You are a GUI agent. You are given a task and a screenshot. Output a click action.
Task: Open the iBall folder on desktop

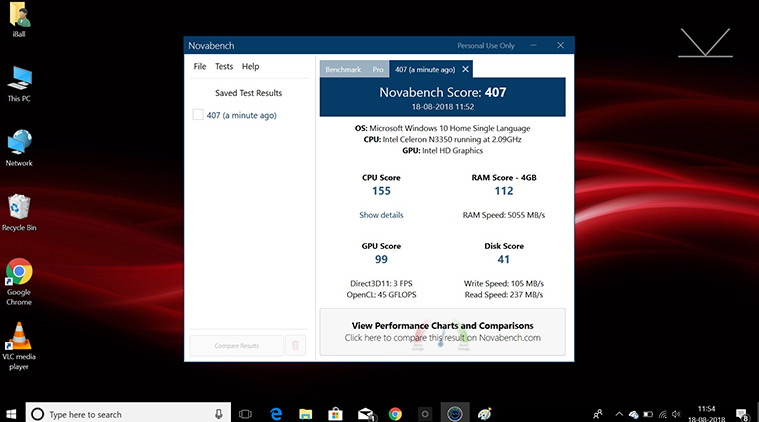tap(19, 16)
